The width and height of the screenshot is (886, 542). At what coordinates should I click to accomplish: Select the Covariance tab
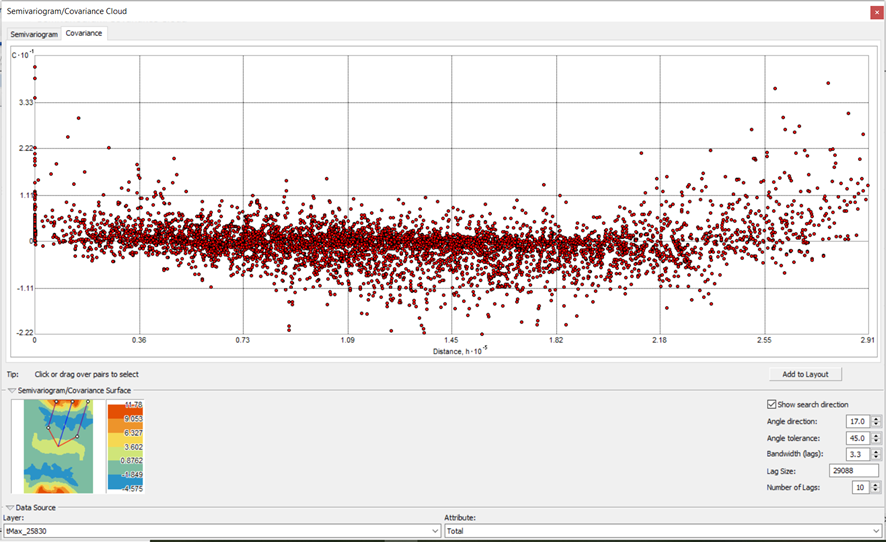[84, 33]
